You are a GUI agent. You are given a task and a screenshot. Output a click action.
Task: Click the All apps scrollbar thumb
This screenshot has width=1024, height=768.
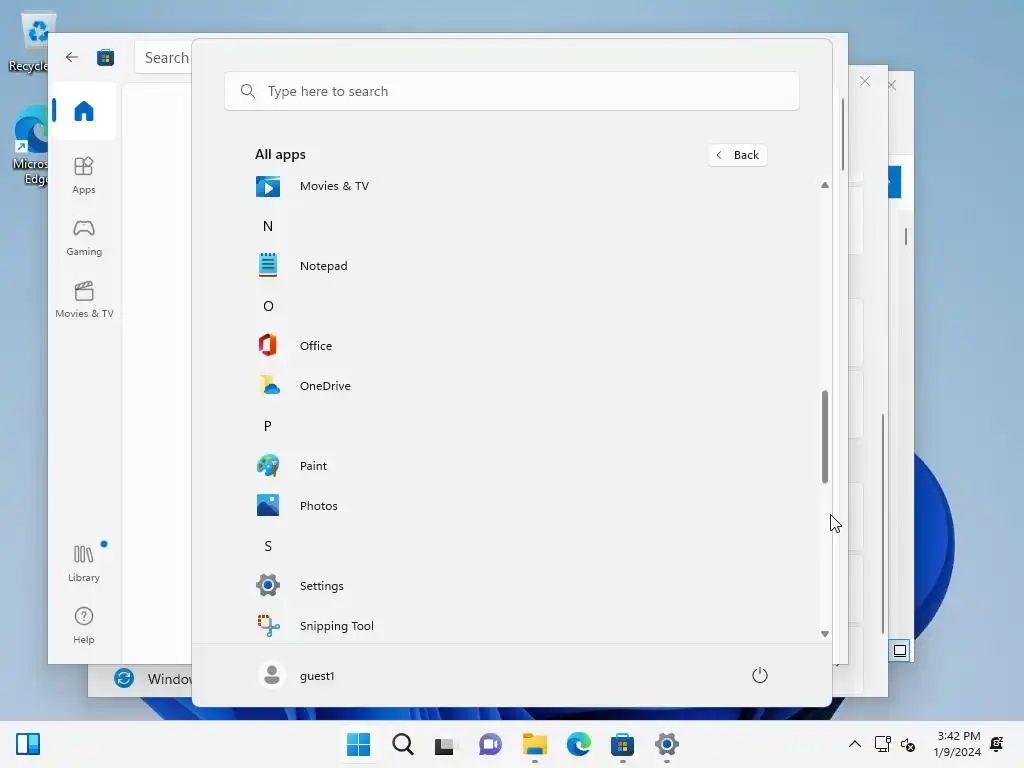pos(825,437)
